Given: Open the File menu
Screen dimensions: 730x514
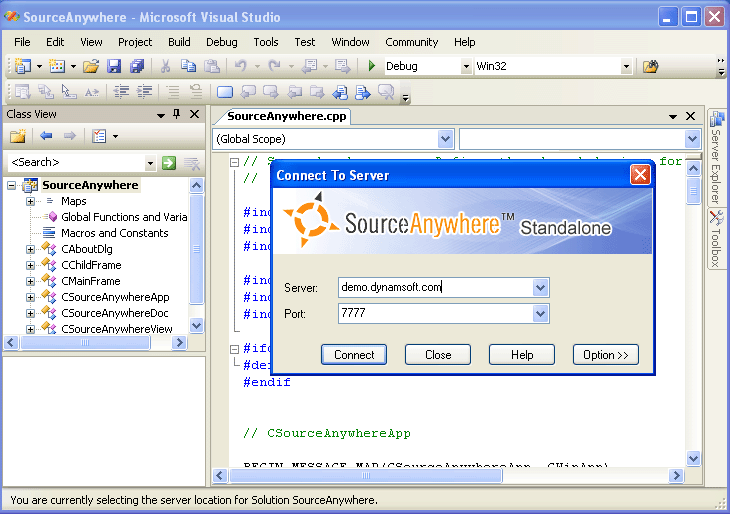Looking at the screenshot, I should click(22, 42).
